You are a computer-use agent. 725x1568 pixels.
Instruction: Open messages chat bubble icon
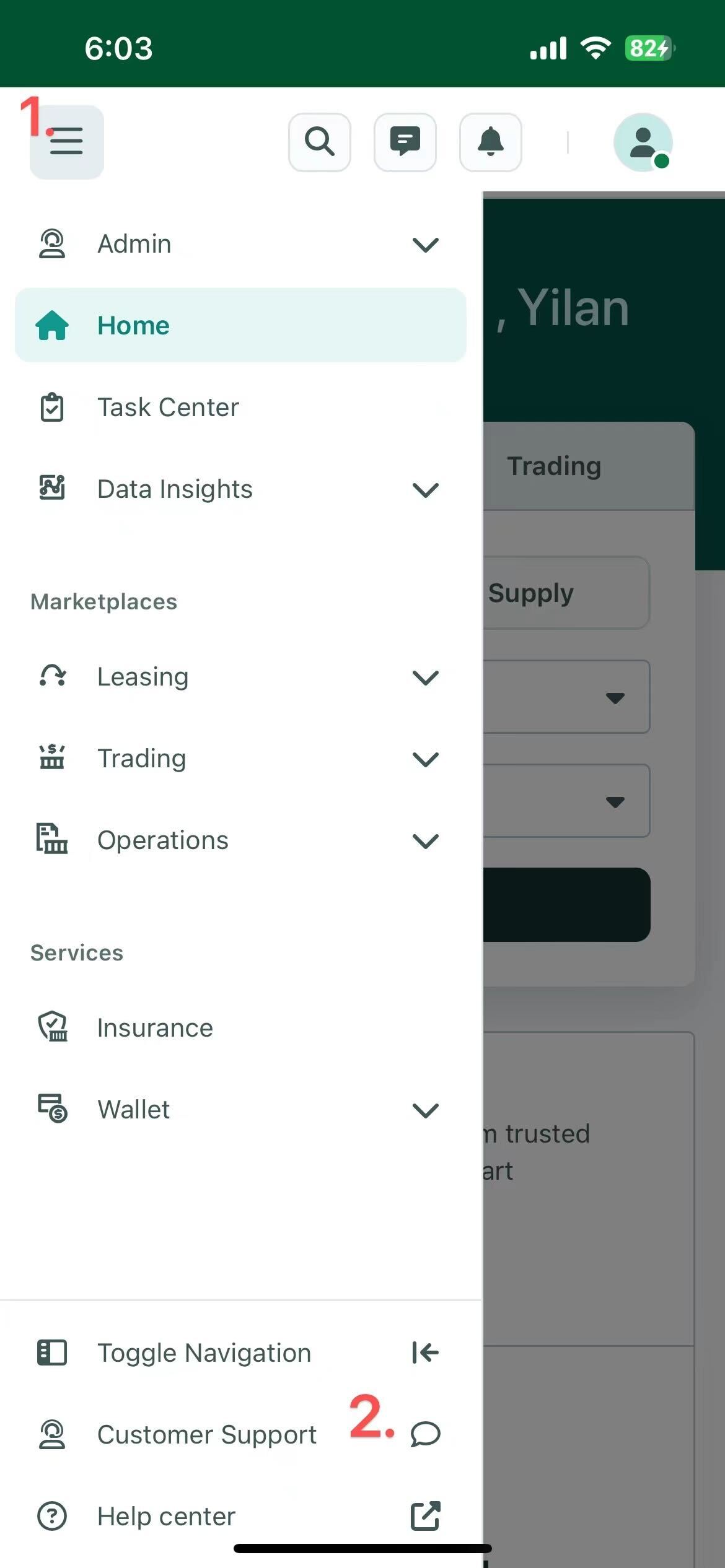click(405, 142)
